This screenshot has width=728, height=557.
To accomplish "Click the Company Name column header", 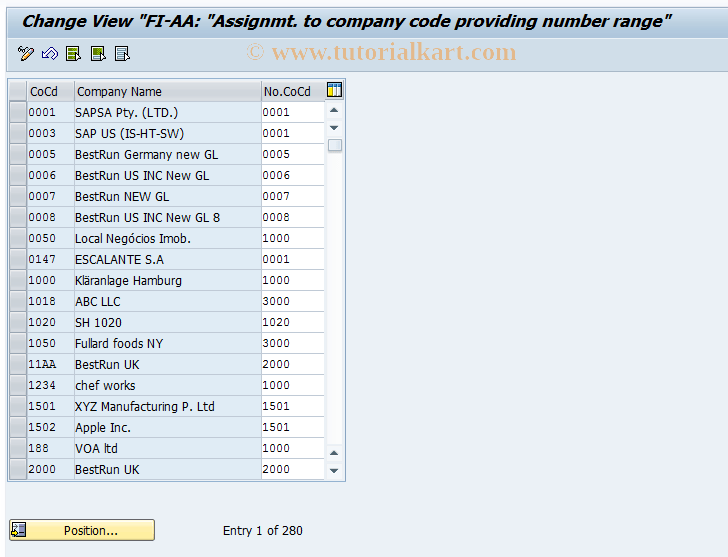I will click(x=168, y=91).
